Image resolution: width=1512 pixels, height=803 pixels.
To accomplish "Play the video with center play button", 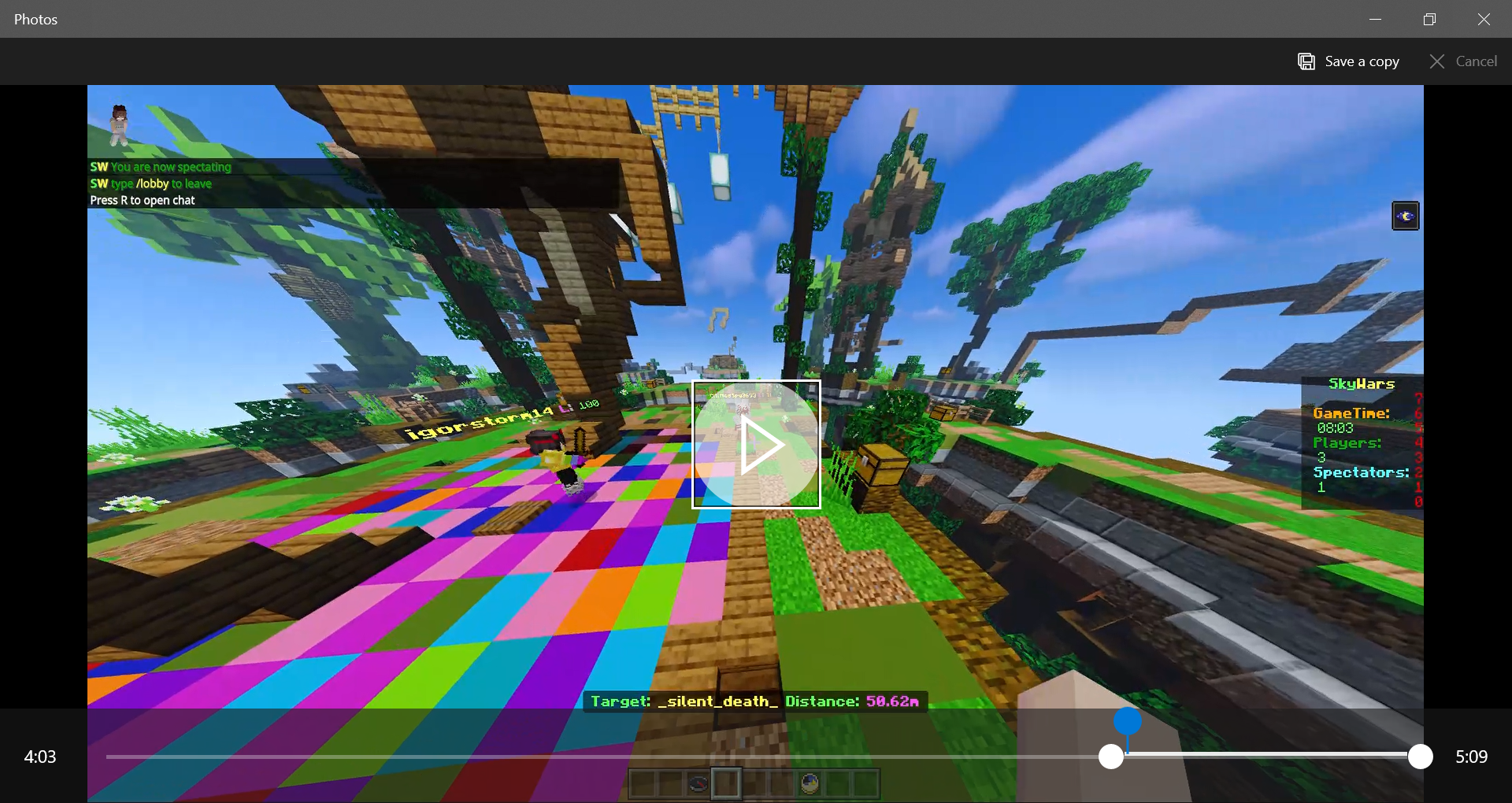I will click(x=756, y=445).
